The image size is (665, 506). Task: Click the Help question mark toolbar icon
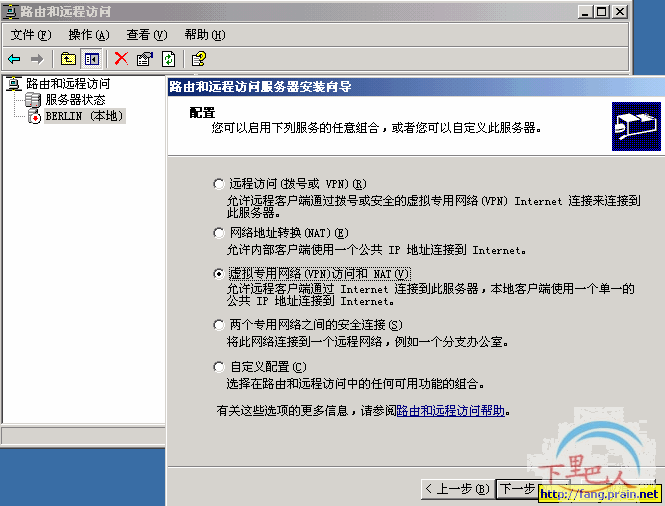click(198, 59)
